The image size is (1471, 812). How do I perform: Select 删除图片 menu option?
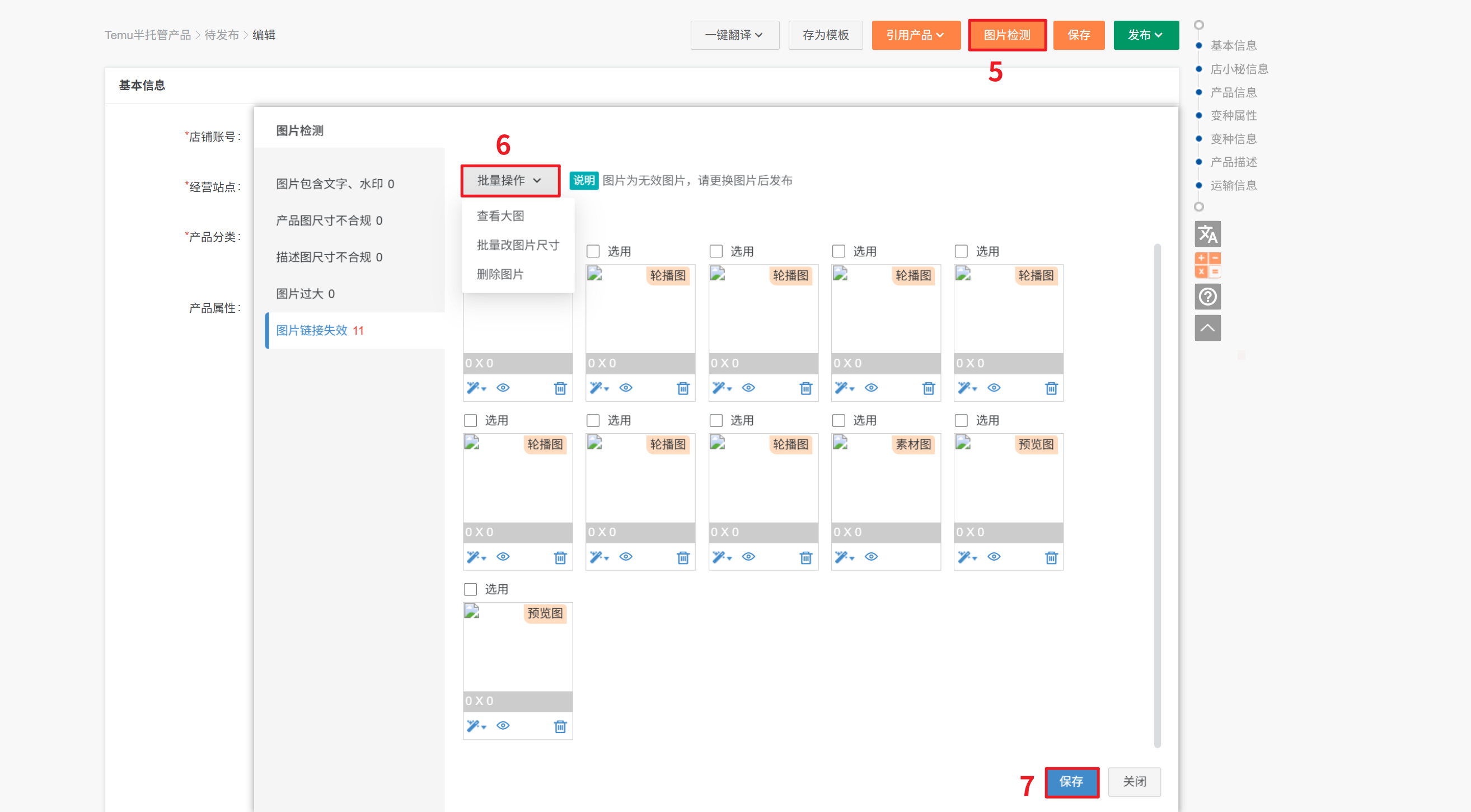500,275
